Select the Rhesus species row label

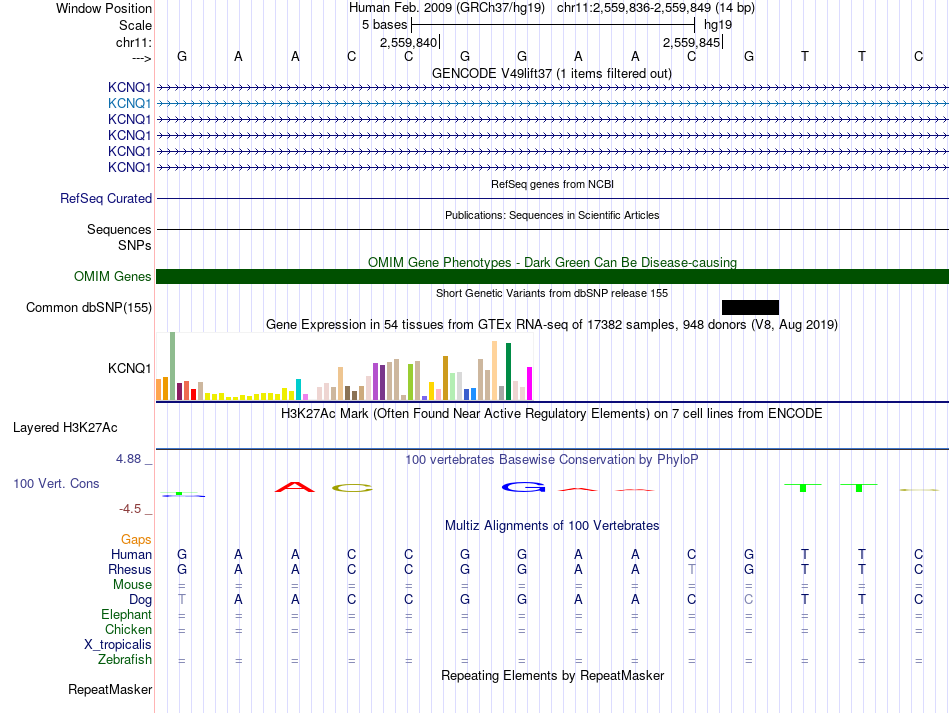(130, 569)
